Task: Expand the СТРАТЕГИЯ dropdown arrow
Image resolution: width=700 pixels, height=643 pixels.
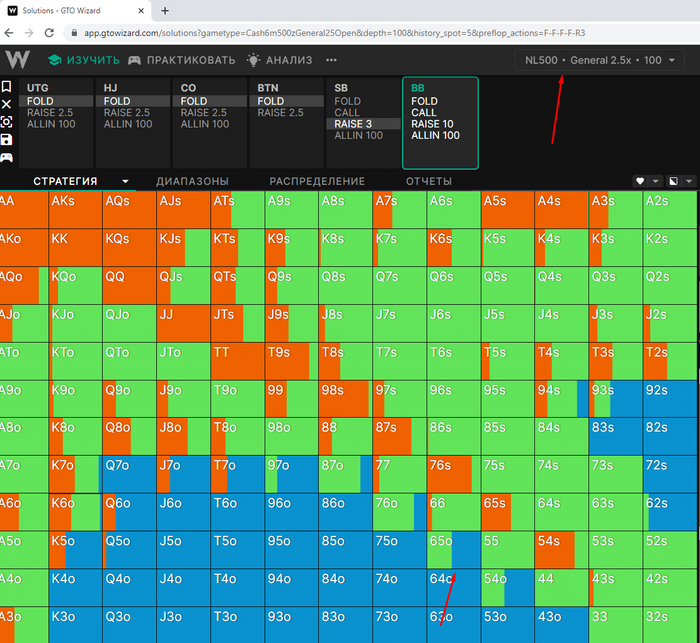Action: [x=125, y=181]
